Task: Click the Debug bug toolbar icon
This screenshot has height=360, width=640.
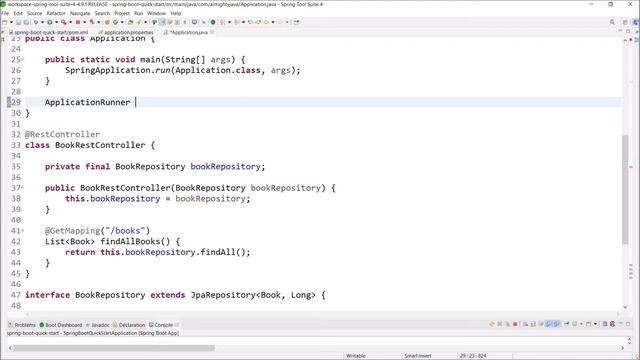Action: coord(36,22)
